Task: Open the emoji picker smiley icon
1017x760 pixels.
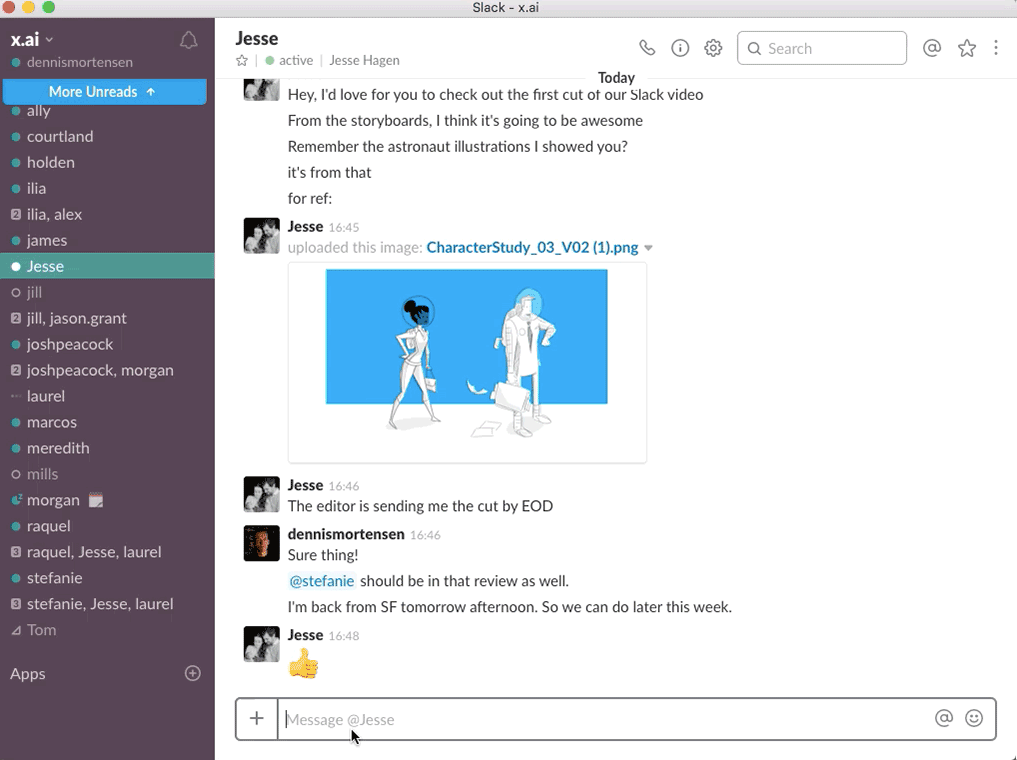Action: [x=974, y=718]
